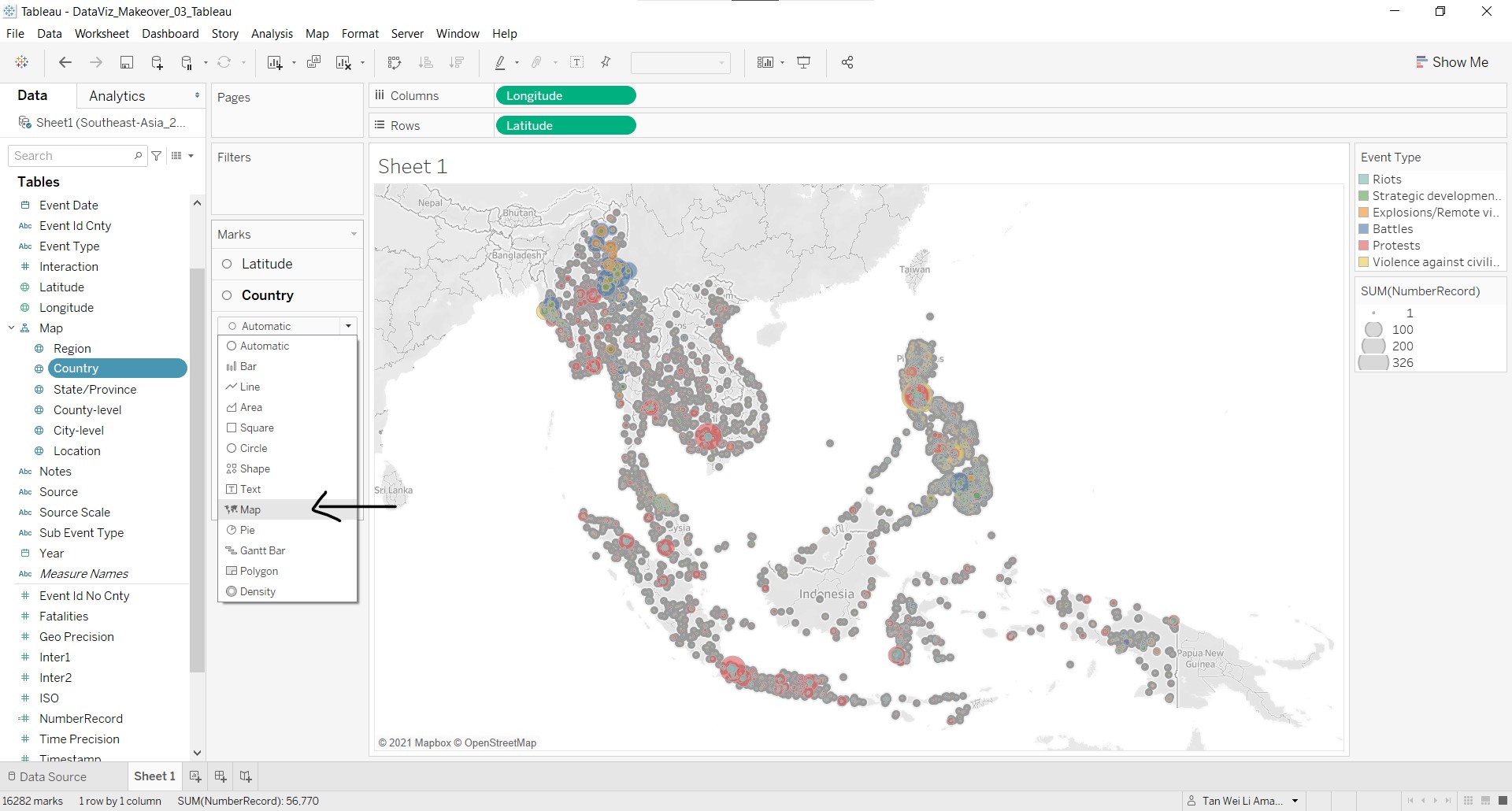This screenshot has height=811, width=1512.
Task: Open the Analysis menu
Action: (x=272, y=34)
